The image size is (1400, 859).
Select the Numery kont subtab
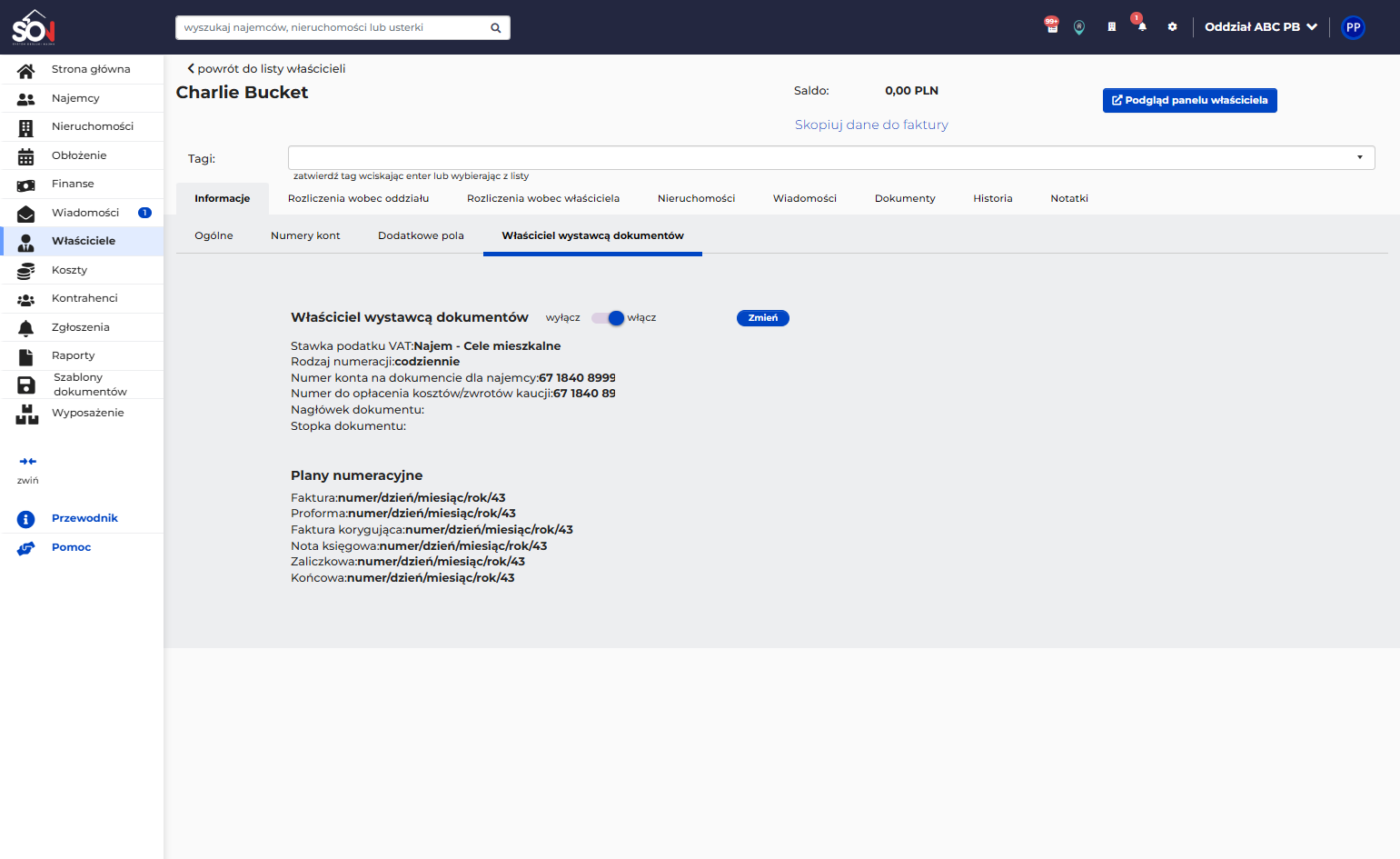tap(305, 235)
